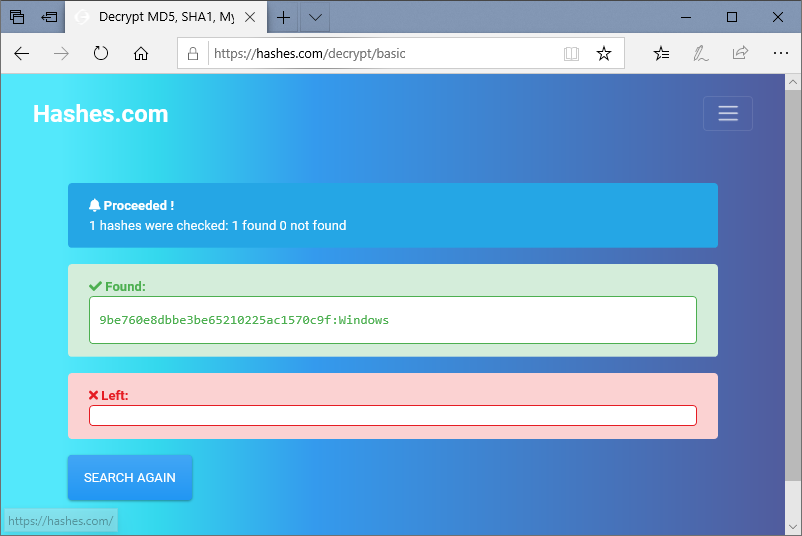
Task: Add page to favorites with star icon
Action: tap(604, 54)
